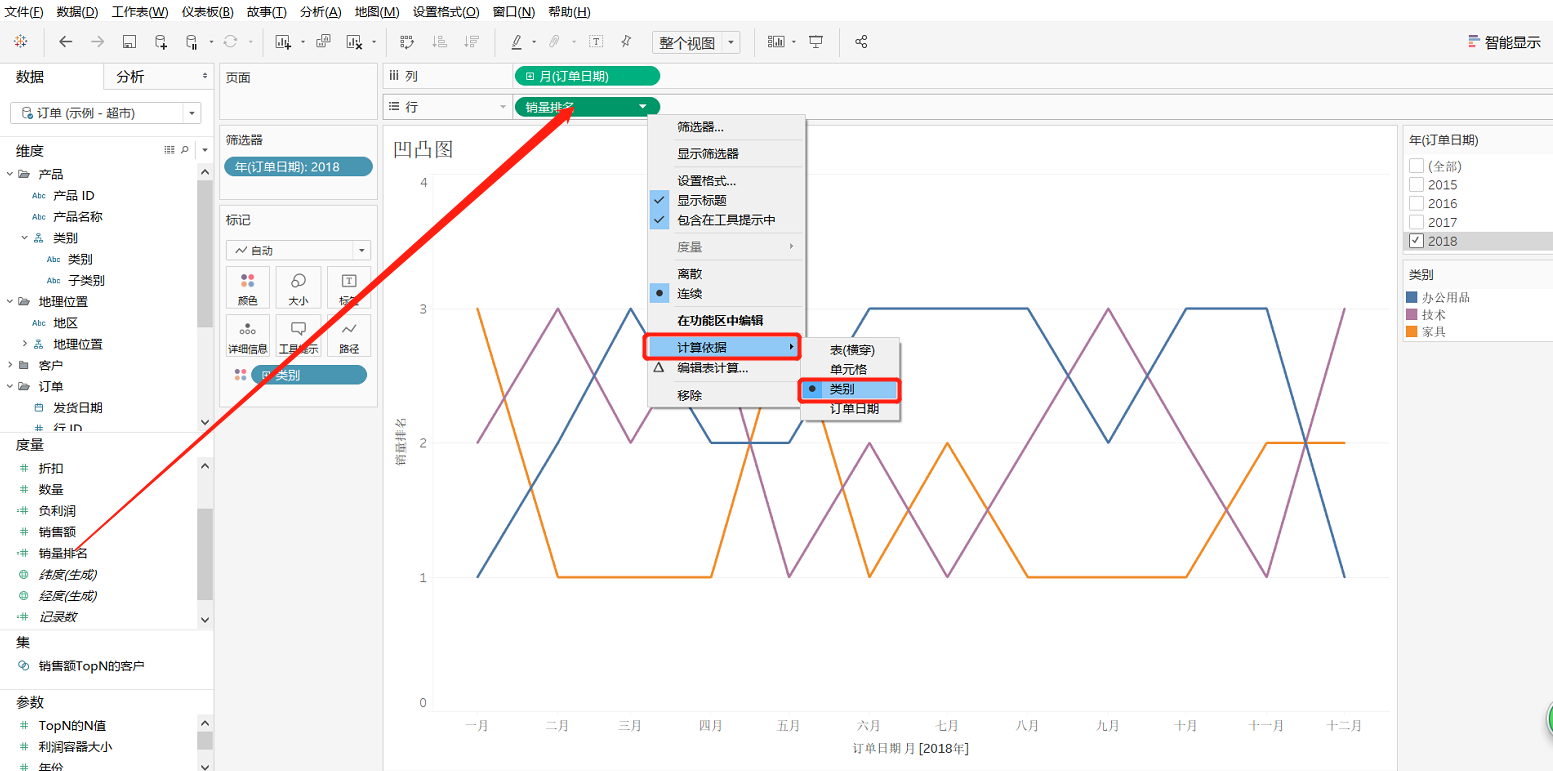Click the highlight pen icon
This screenshot has height=771, width=1553.
tap(517, 42)
